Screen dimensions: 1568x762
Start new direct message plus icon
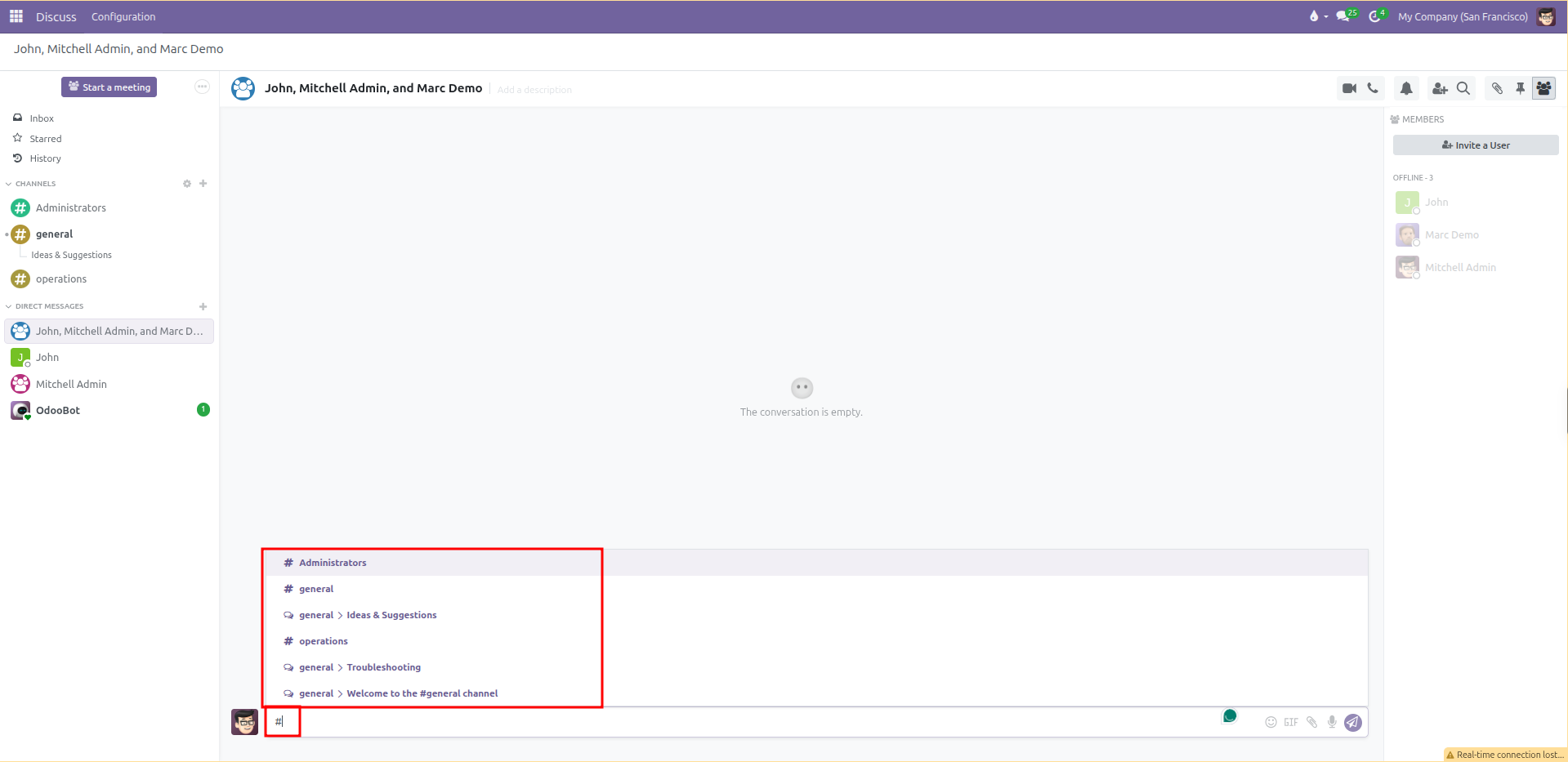(x=203, y=306)
